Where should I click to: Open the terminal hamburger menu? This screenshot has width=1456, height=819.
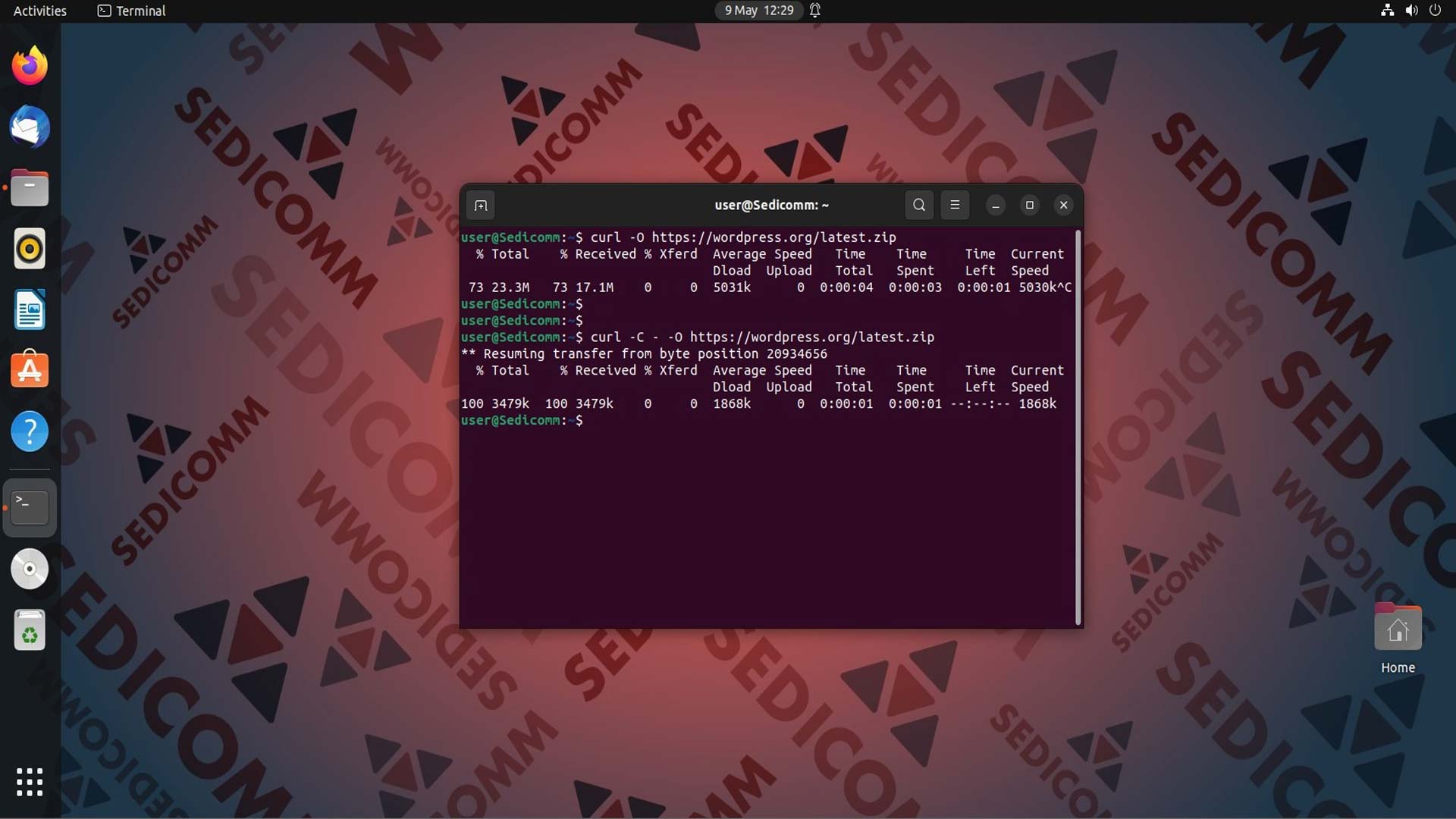tap(955, 205)
